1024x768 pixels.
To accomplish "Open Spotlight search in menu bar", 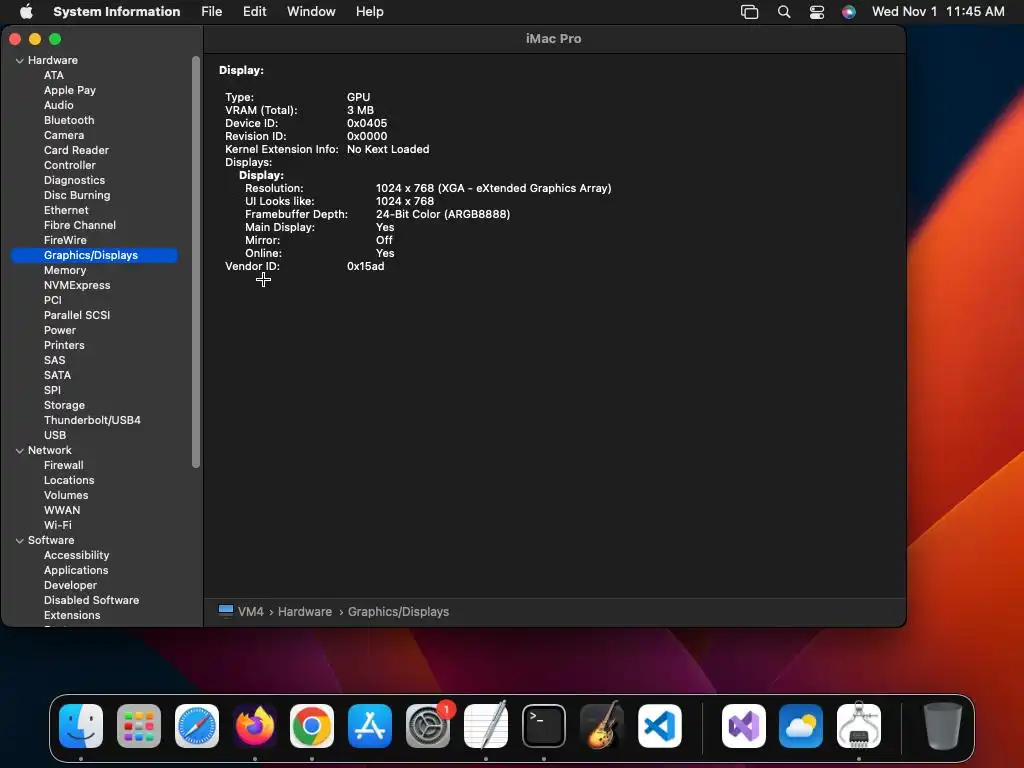I will coord(784,12).
